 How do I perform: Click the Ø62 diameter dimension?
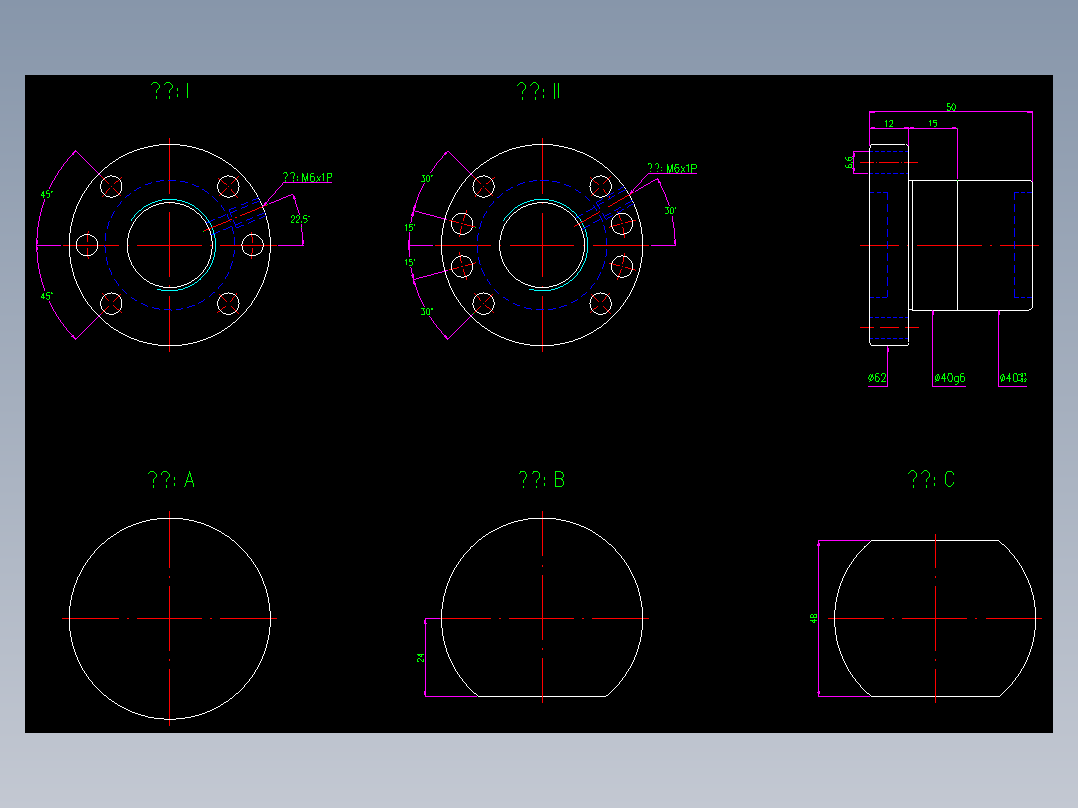877,378
